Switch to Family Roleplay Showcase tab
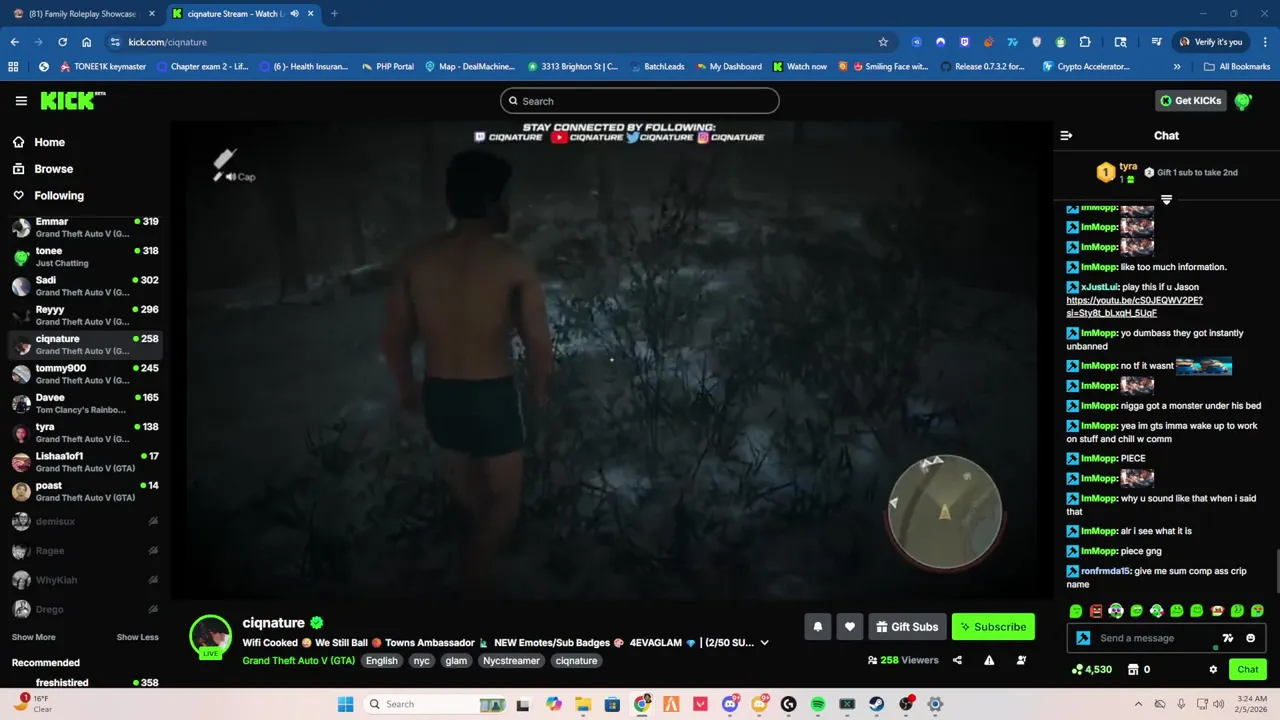This screenshot has width=1280, height=720. pyautogui.click(x=82, y=14)
